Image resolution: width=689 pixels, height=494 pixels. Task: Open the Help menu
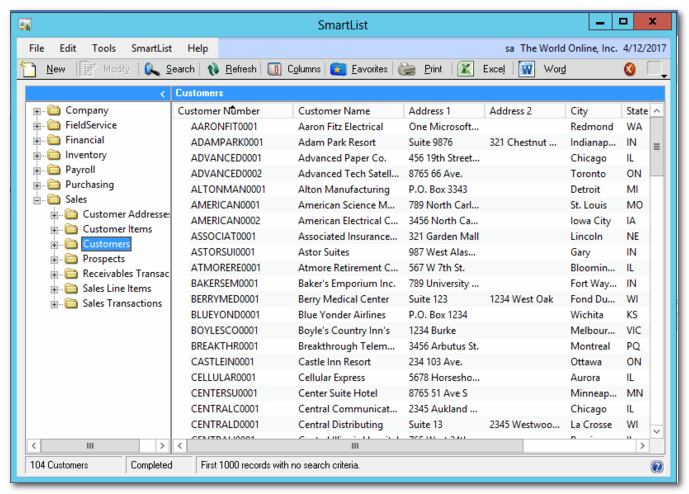(x=198, y=48)
